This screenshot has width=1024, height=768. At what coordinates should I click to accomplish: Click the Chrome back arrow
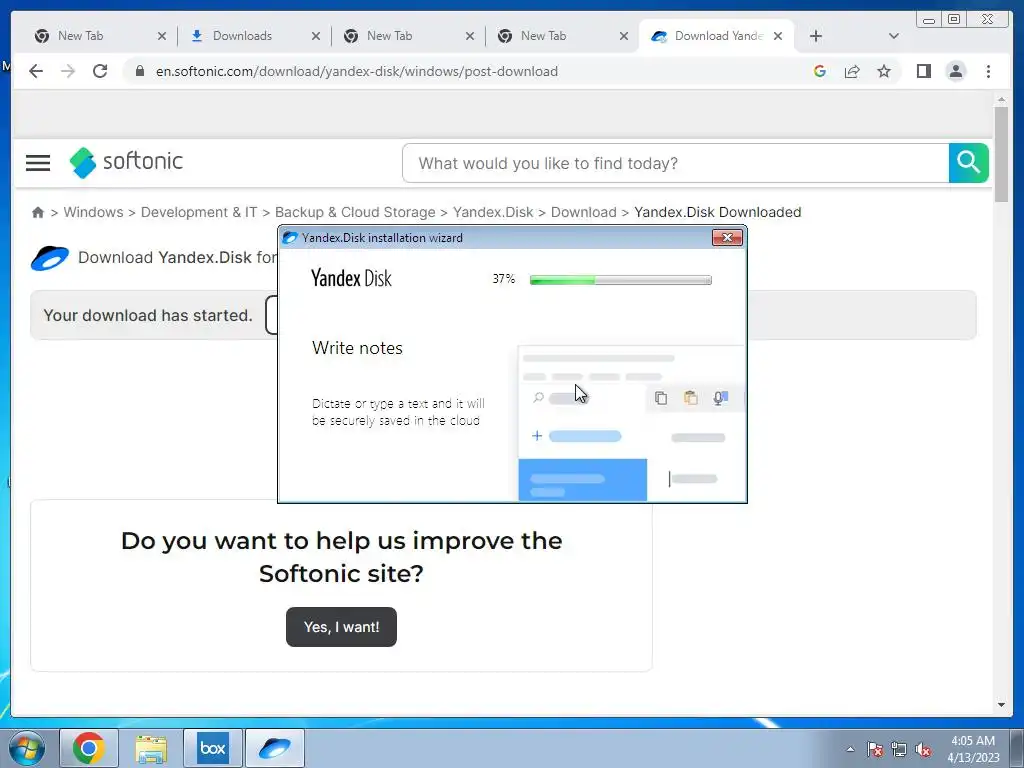click(36, 71)
